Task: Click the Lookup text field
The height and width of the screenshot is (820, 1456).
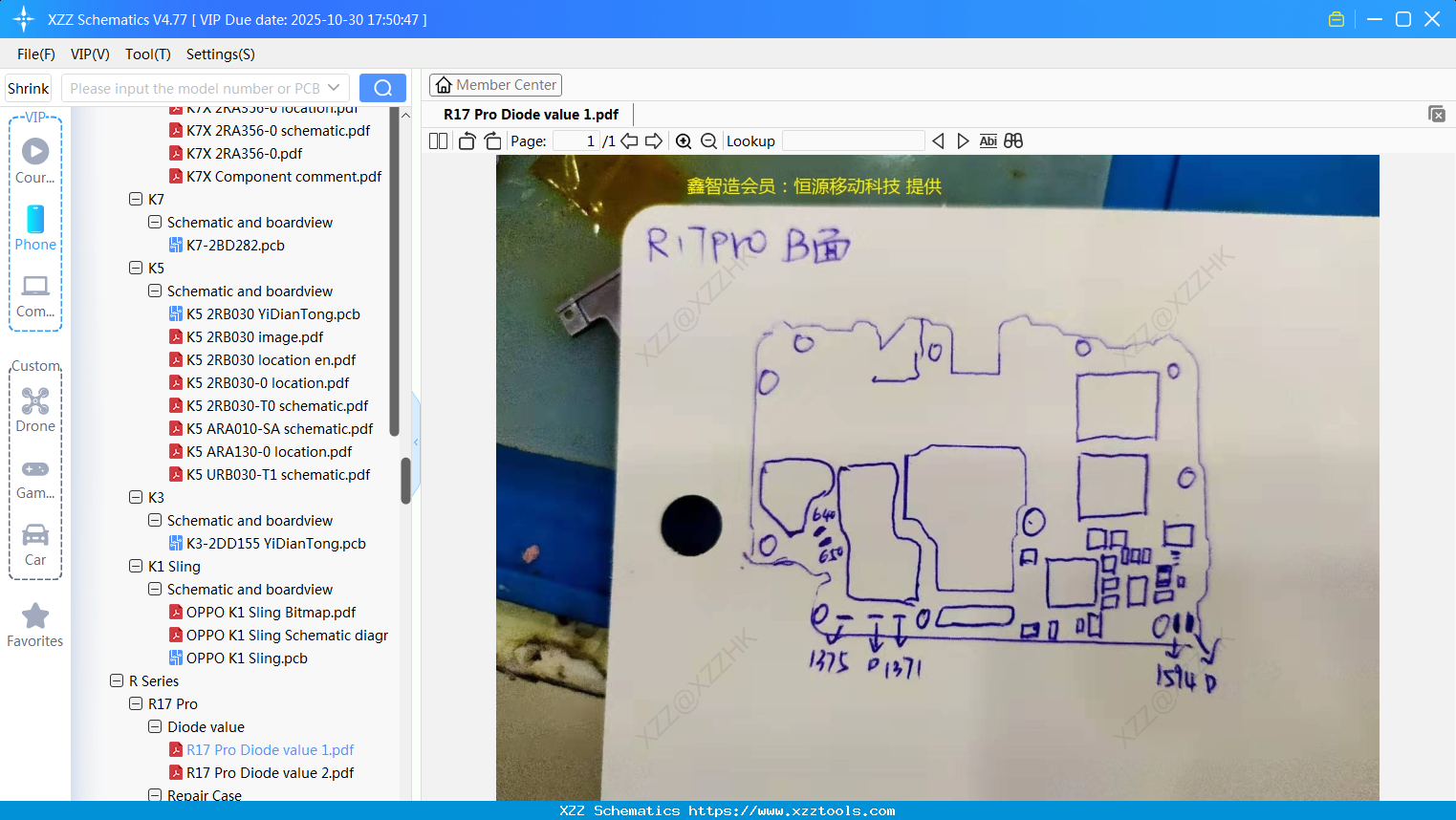Action: pos(854,141)
